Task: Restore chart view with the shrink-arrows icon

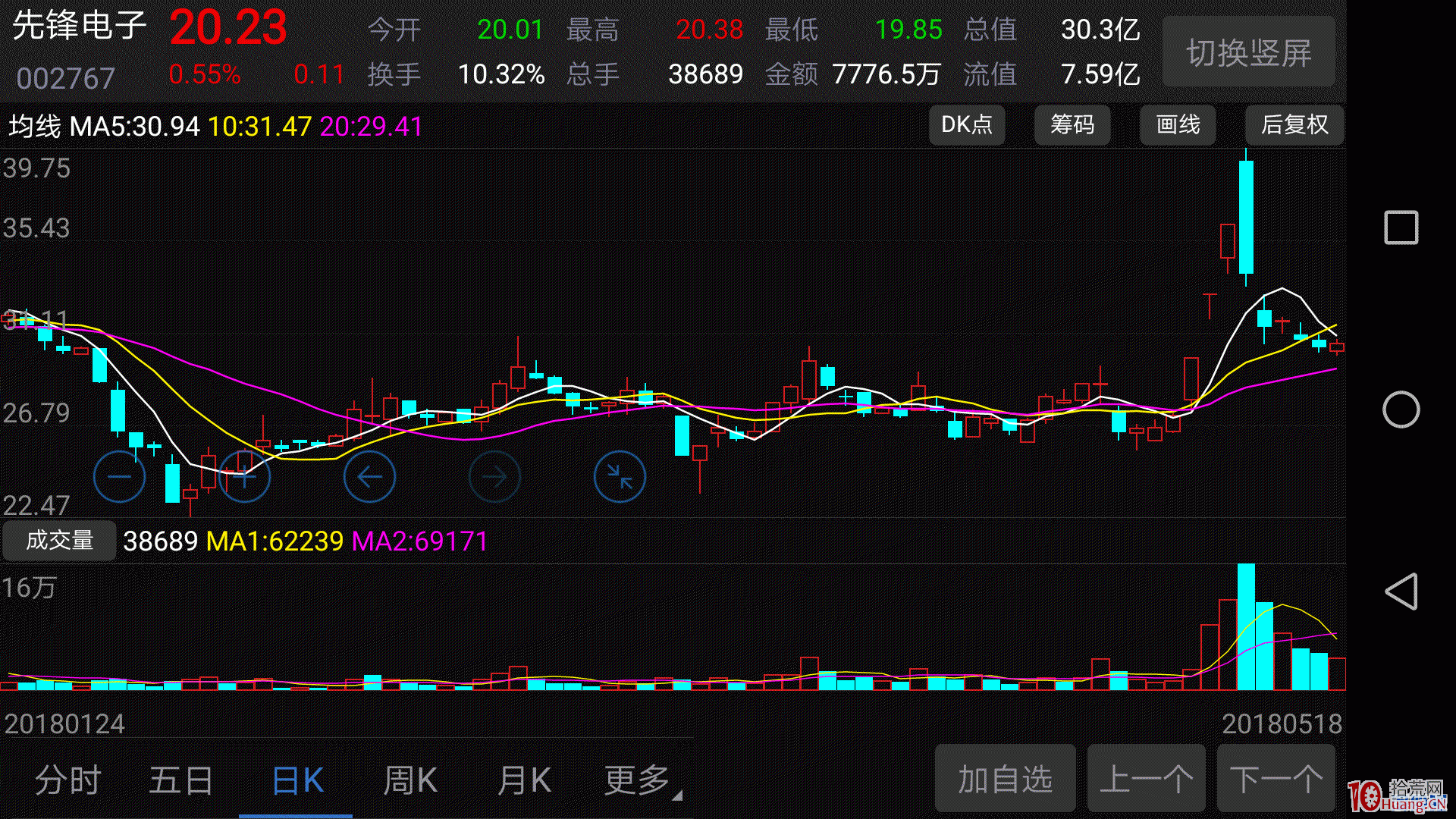Action: [620, 476]
